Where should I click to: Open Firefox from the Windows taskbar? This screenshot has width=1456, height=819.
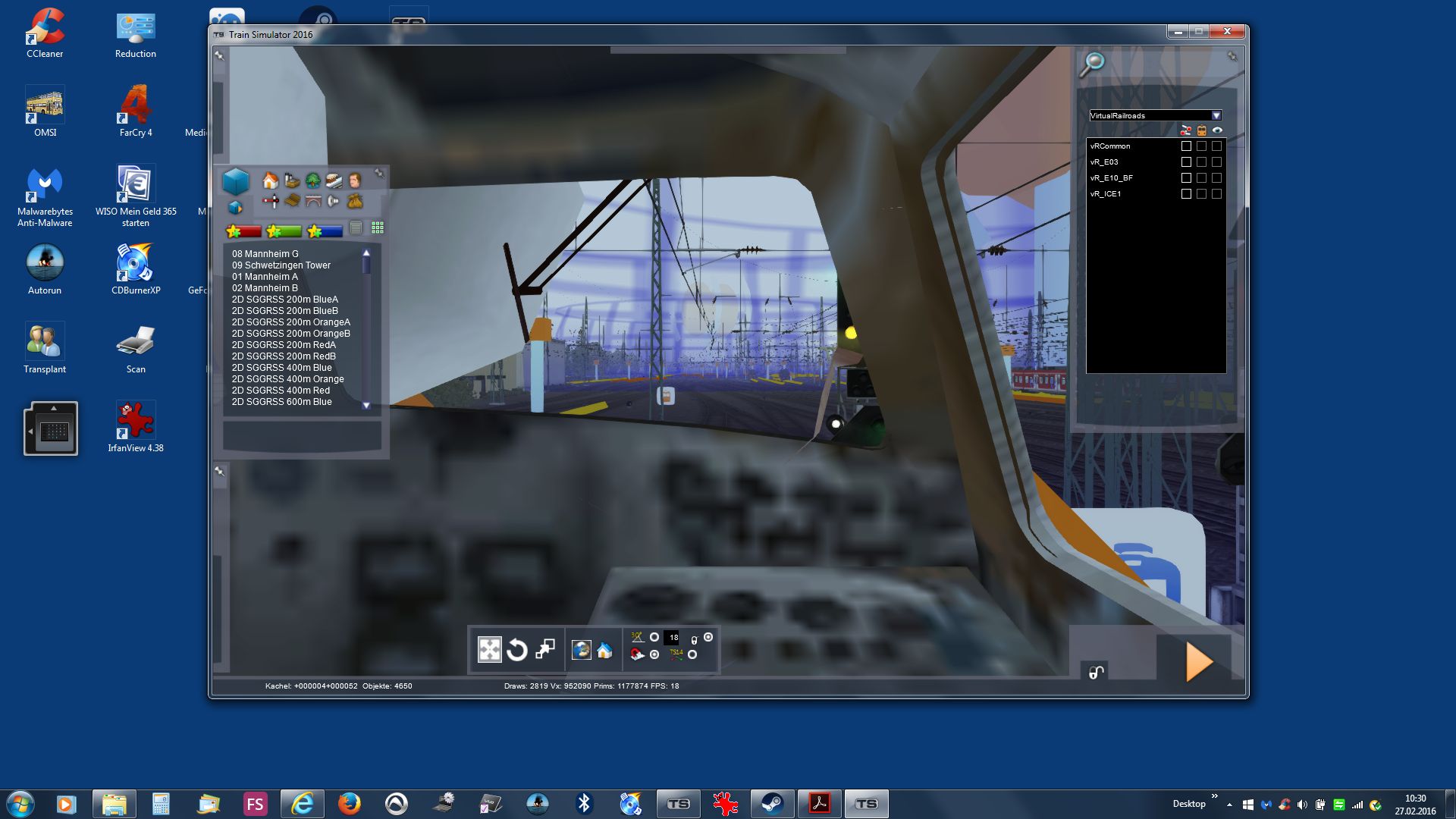(x=349, y=804)
